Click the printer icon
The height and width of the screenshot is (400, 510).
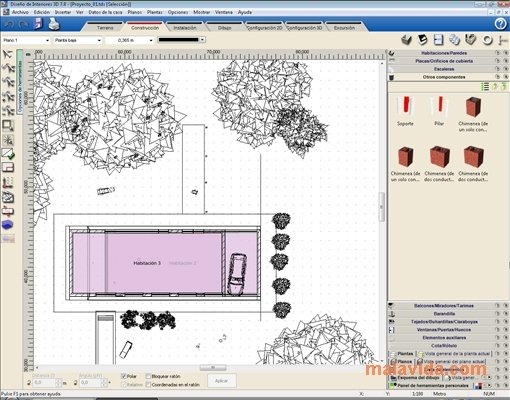tap(54, 24)
